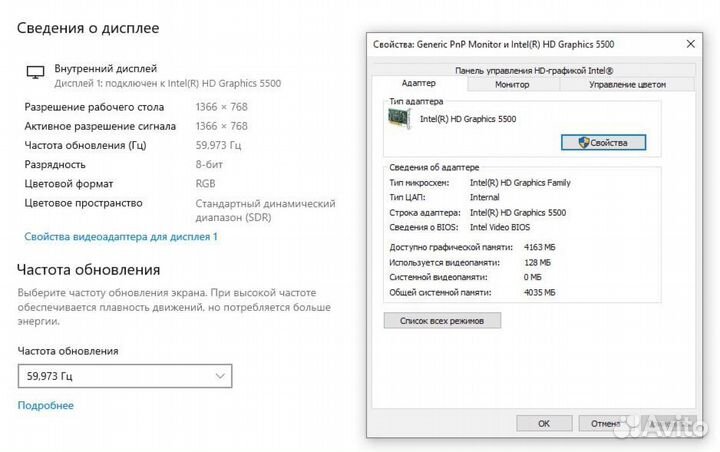Click the Строка адаптера value Intel HD Graphics 5500
The width and height of the screenshot is (720, 452).
click(x=518, y=213)
